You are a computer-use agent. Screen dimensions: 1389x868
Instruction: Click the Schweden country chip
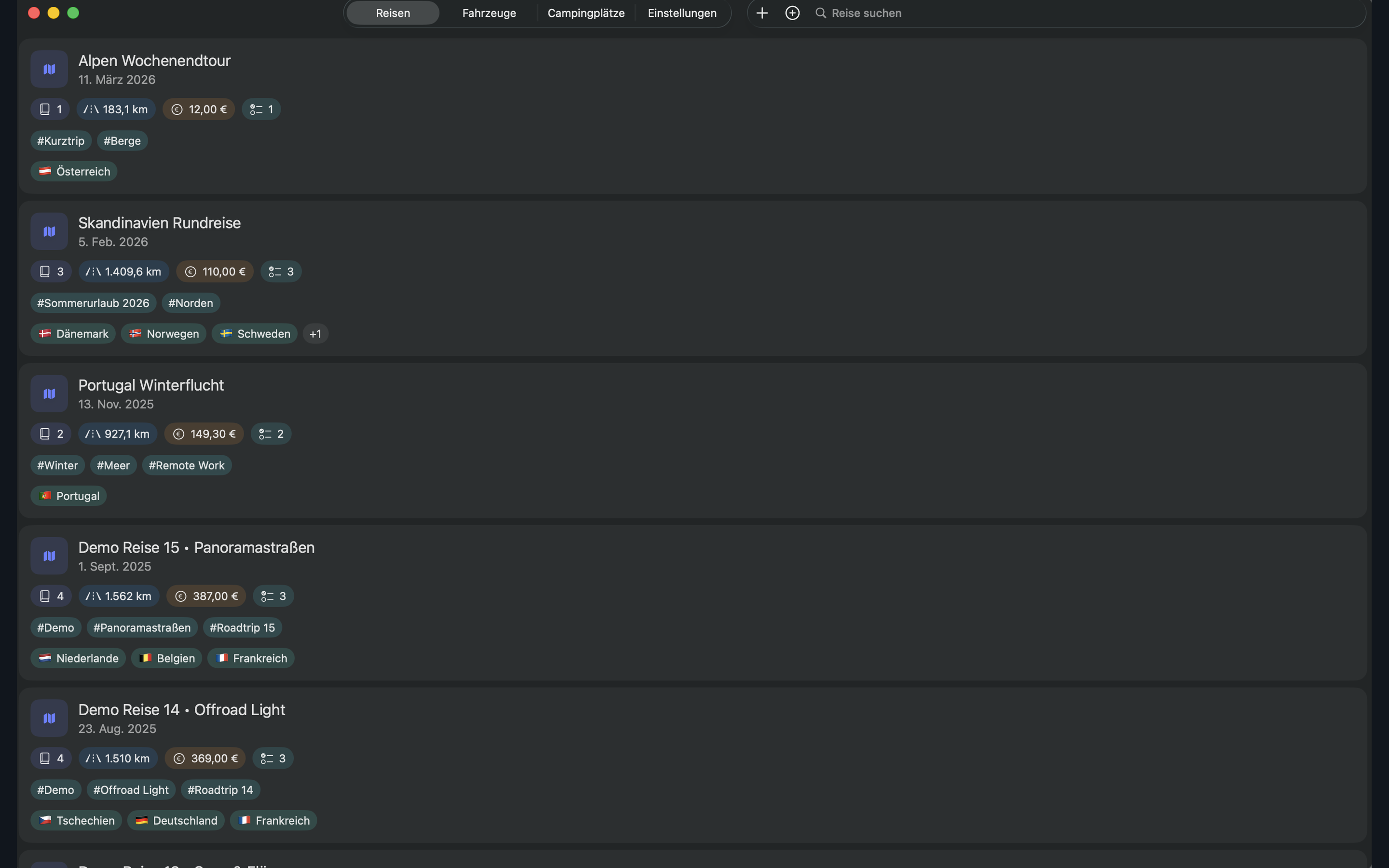[254, 334]
